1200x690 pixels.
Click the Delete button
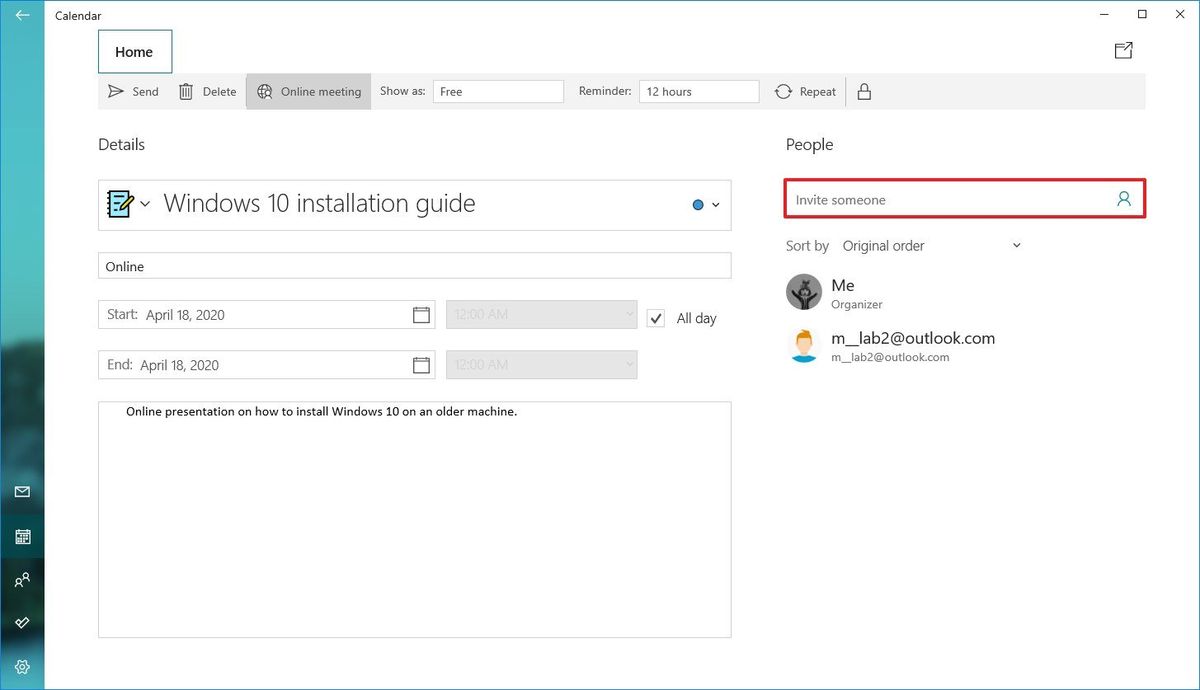point(208,92)
